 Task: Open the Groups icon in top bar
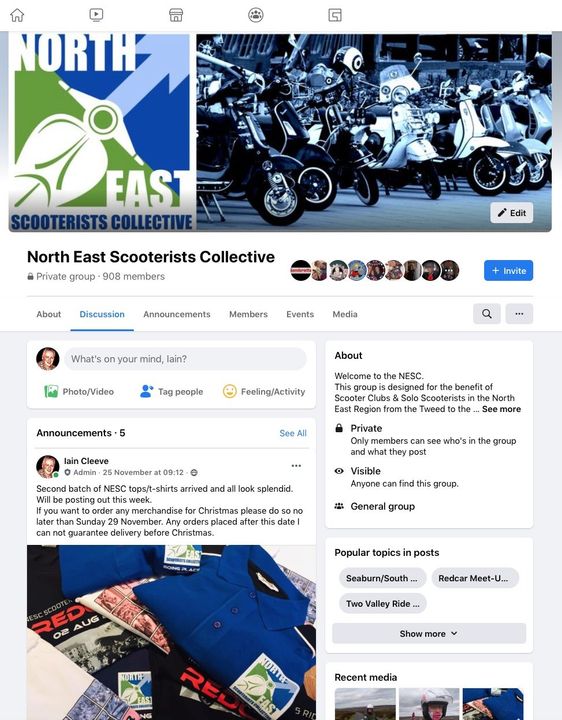click(256, 15)
